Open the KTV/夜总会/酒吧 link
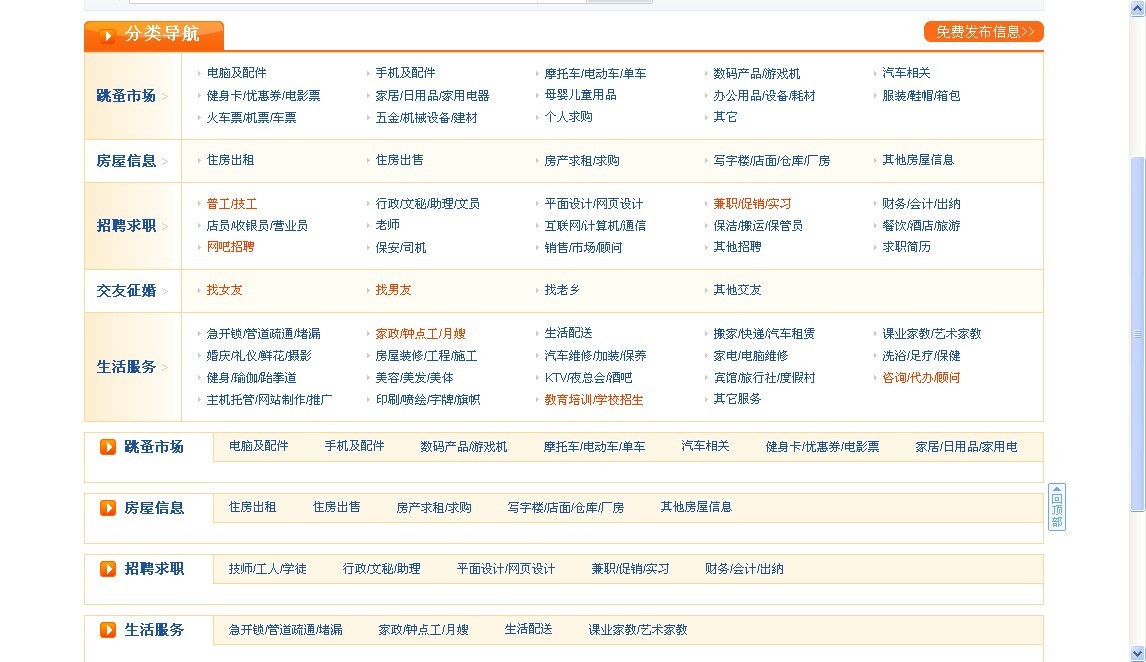Image resolution: width=1146 pixels, height=662 pixels. pos(588,378)
